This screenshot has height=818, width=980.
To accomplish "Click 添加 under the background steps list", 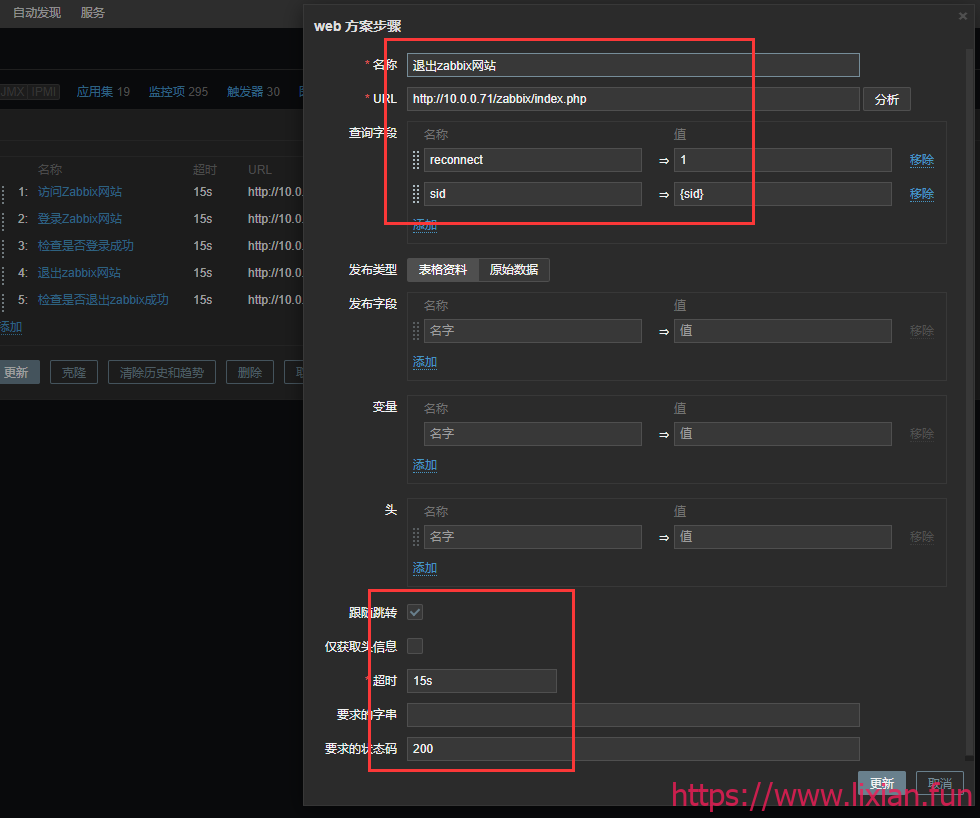I will click(11, 327).
